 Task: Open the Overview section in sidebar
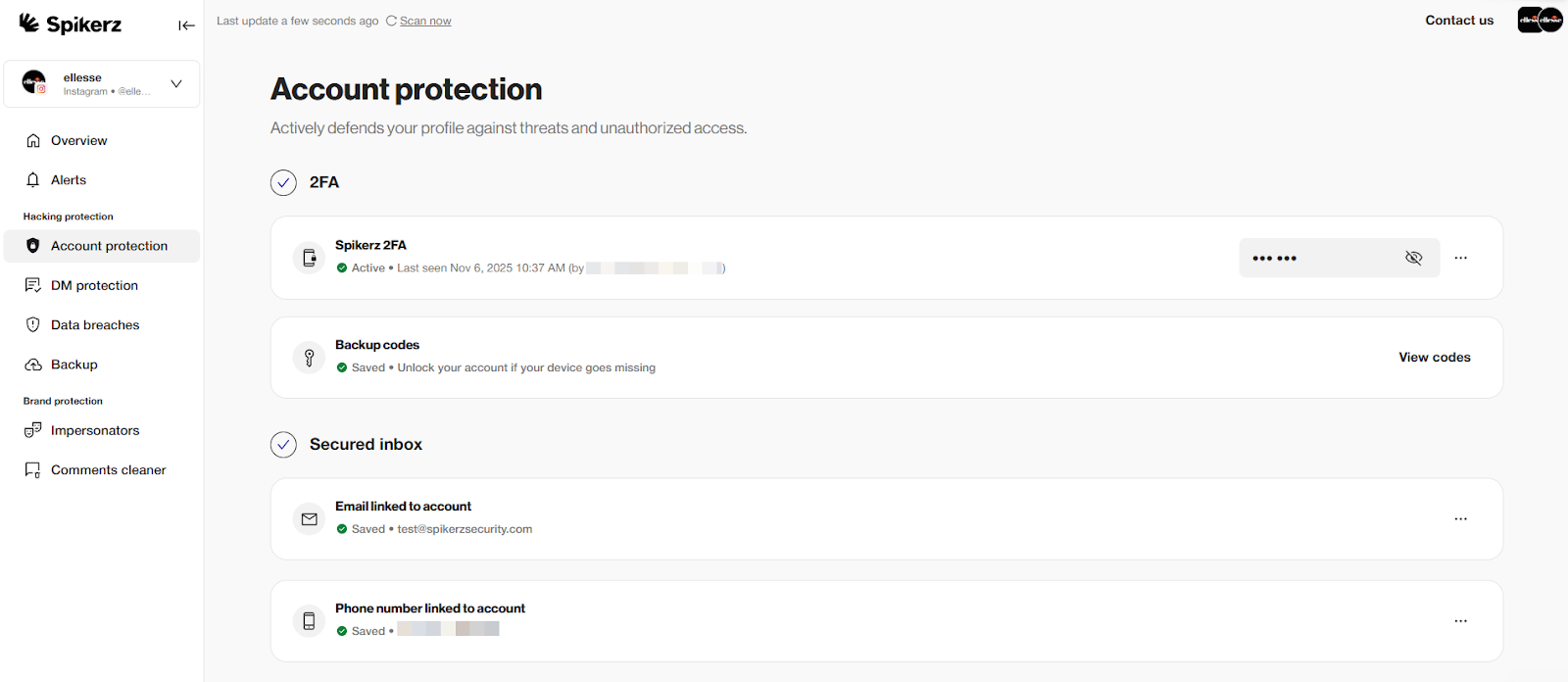78,140
